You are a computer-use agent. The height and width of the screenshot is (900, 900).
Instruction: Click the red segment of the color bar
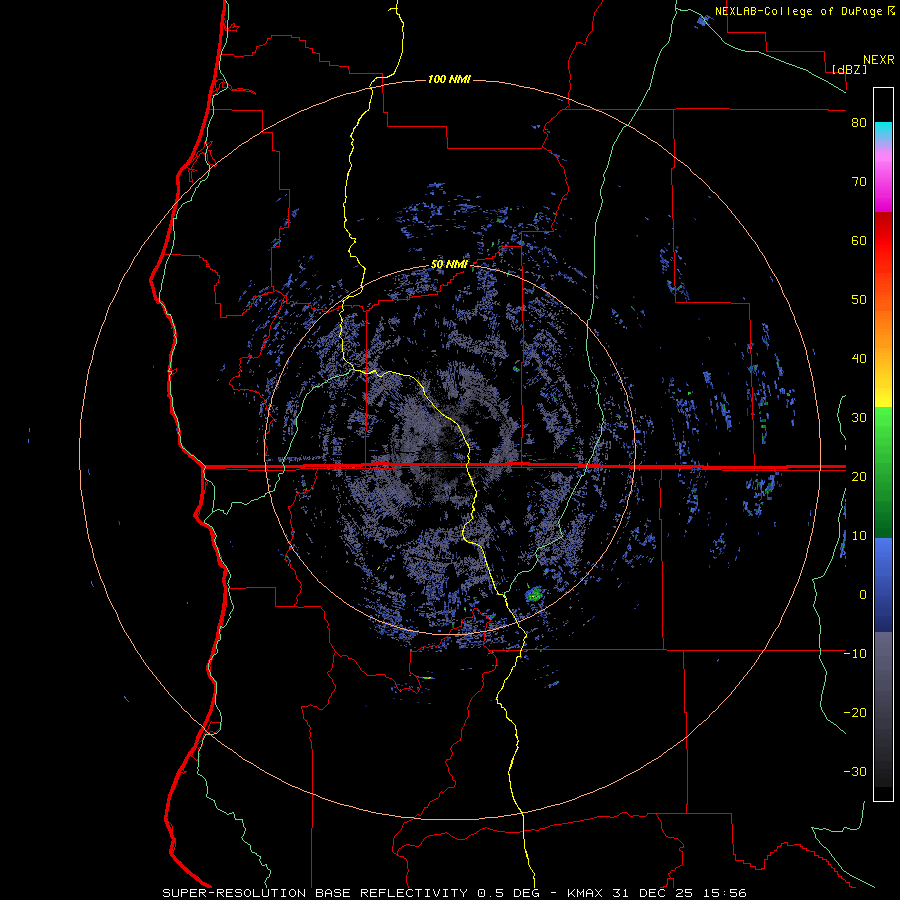pos(883,241)
